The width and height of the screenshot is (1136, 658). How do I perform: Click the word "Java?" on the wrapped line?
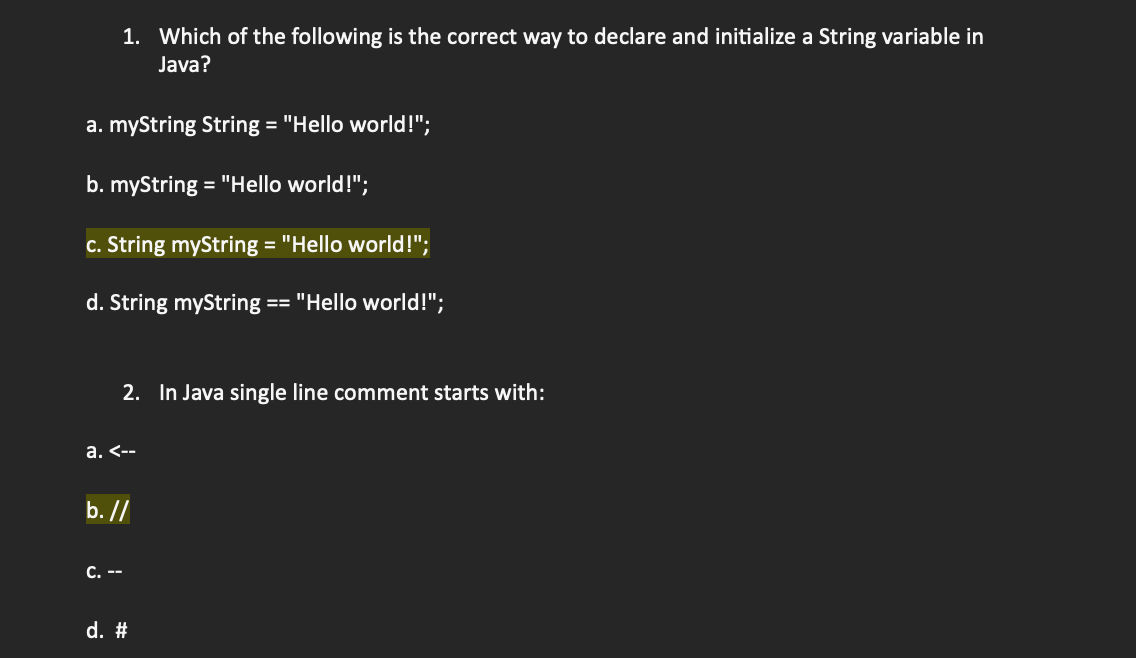185,64
